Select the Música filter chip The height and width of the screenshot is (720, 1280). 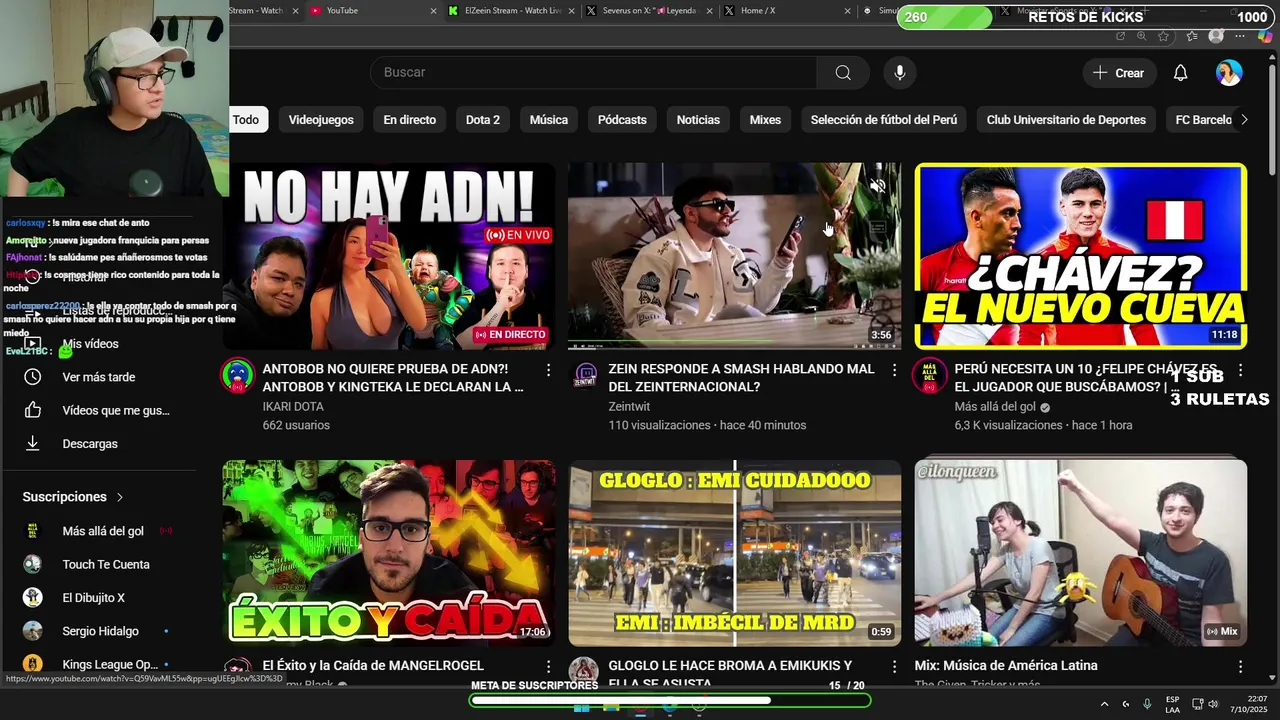[x=548, y=119]
